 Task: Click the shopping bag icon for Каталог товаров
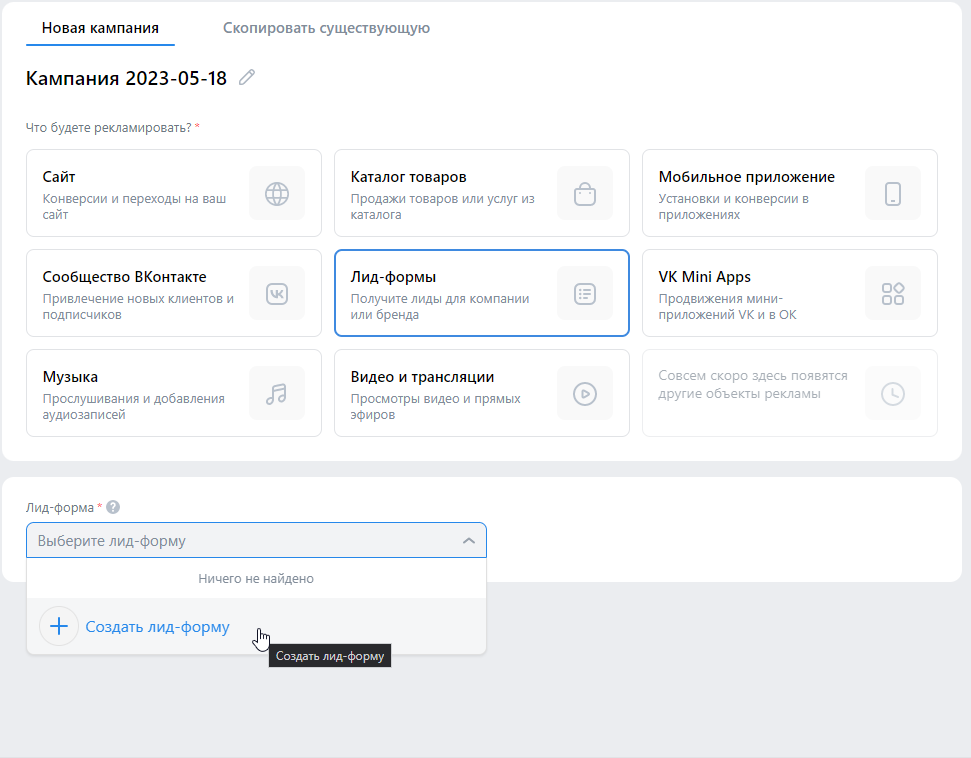(585, 194)
